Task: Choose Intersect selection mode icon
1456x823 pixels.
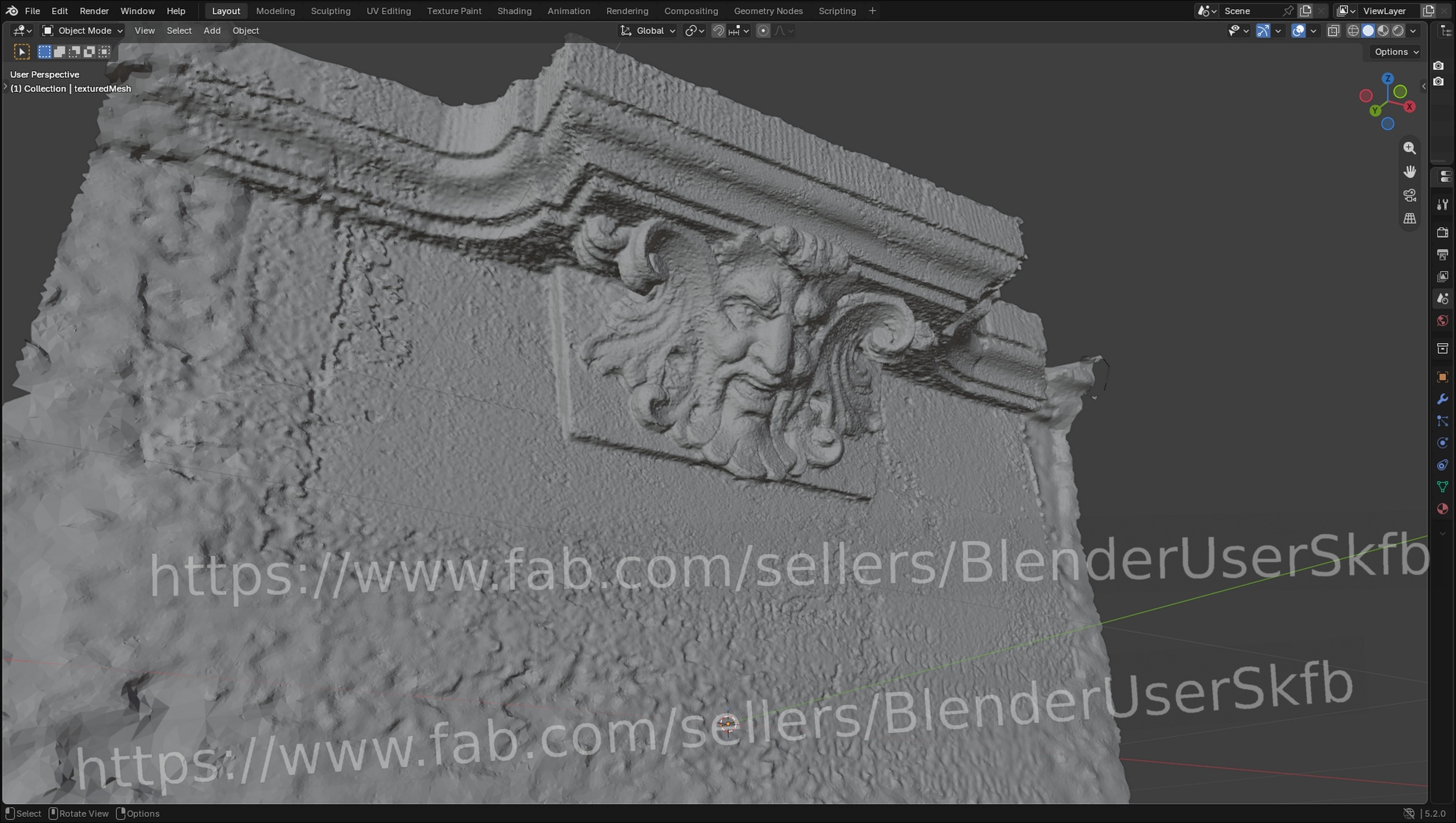Action: [104, 52]
